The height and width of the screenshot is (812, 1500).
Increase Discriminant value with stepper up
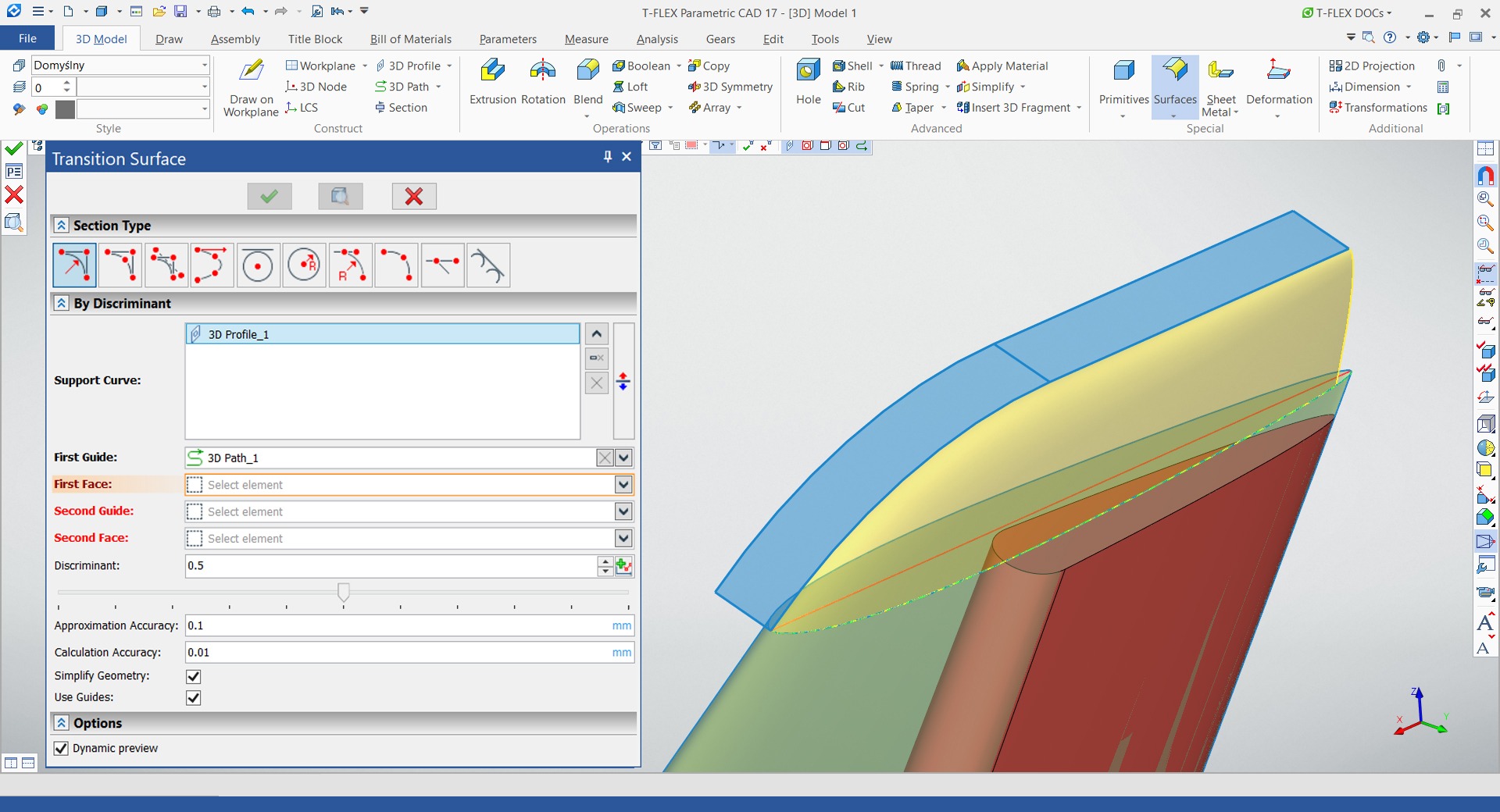pyautogui.click(x=605, y=561)
